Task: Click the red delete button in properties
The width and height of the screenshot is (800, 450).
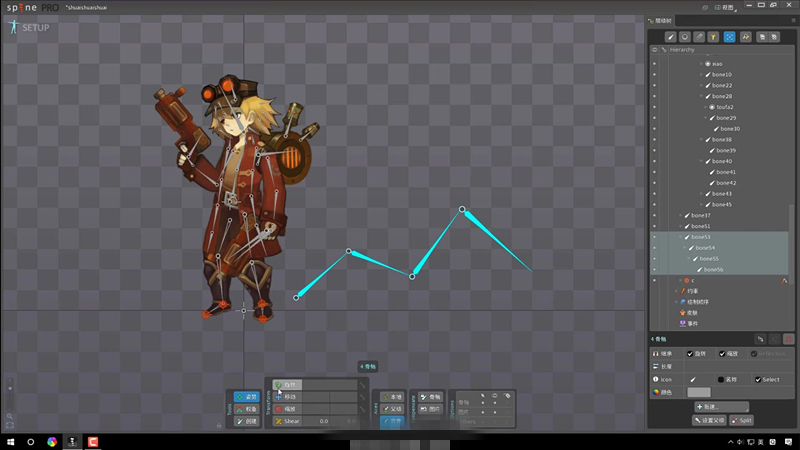Action: (788, 339)
